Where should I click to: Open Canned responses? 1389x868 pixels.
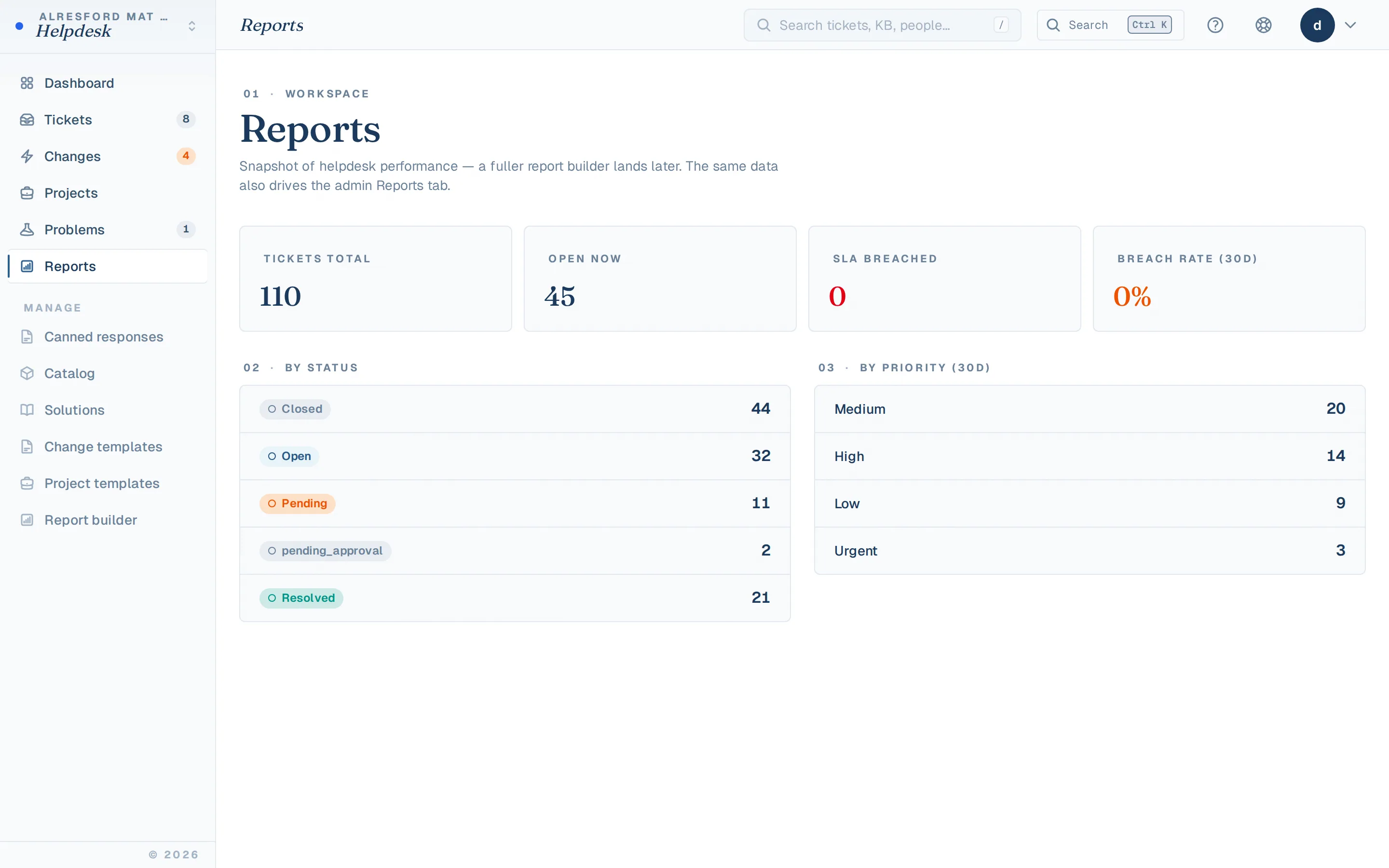point(108,337)
